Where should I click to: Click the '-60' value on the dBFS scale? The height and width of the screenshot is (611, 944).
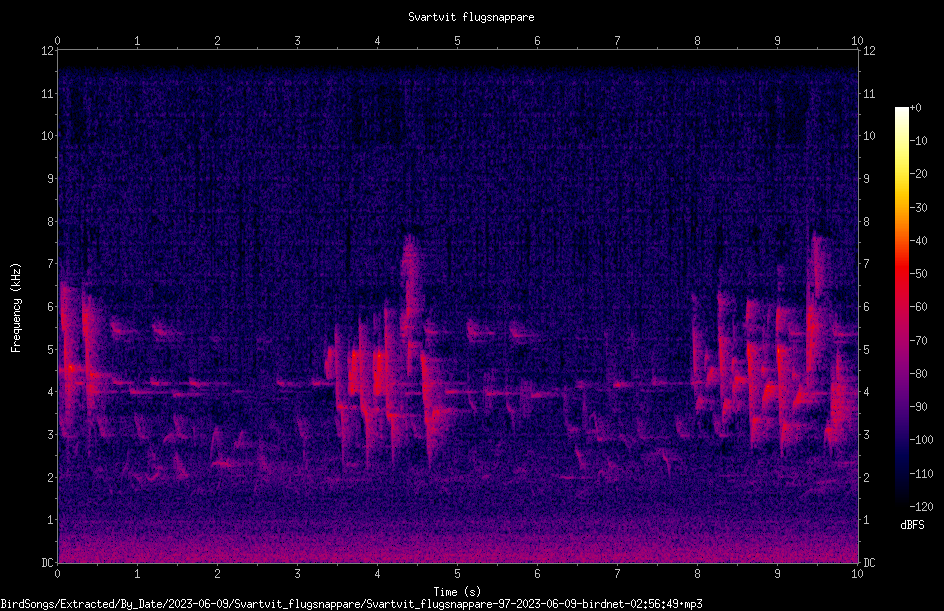coord(919,307)
